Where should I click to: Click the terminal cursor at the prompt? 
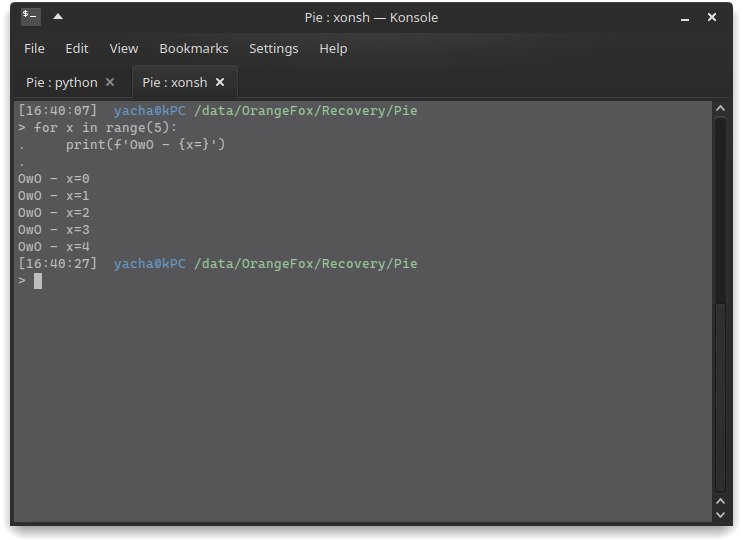[x=38, y=281]
